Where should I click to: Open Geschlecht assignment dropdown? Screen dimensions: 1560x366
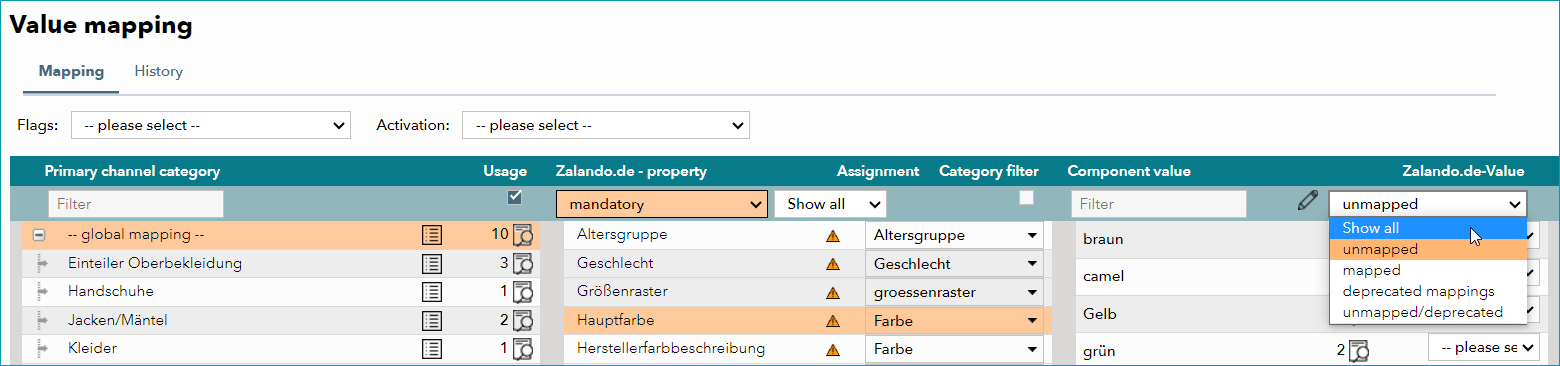[954, 264]
